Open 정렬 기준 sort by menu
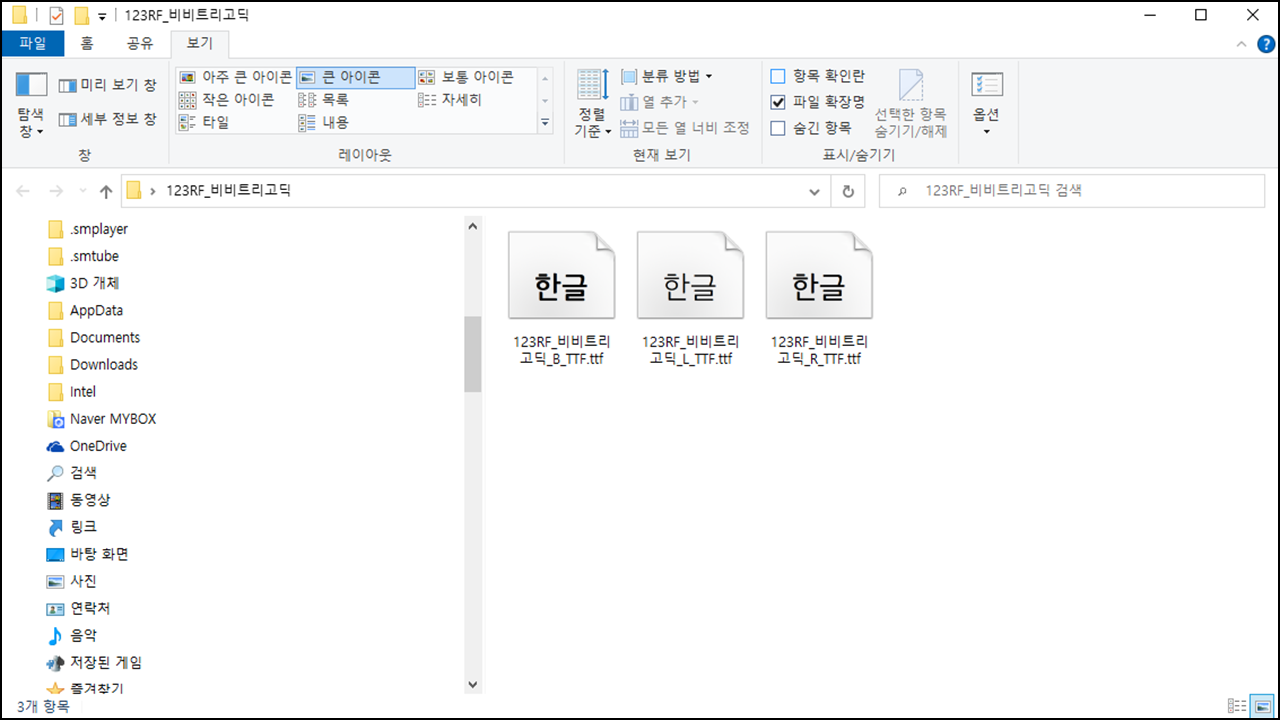Viewport: 1280px width, 720px height. tap(593, 105)
